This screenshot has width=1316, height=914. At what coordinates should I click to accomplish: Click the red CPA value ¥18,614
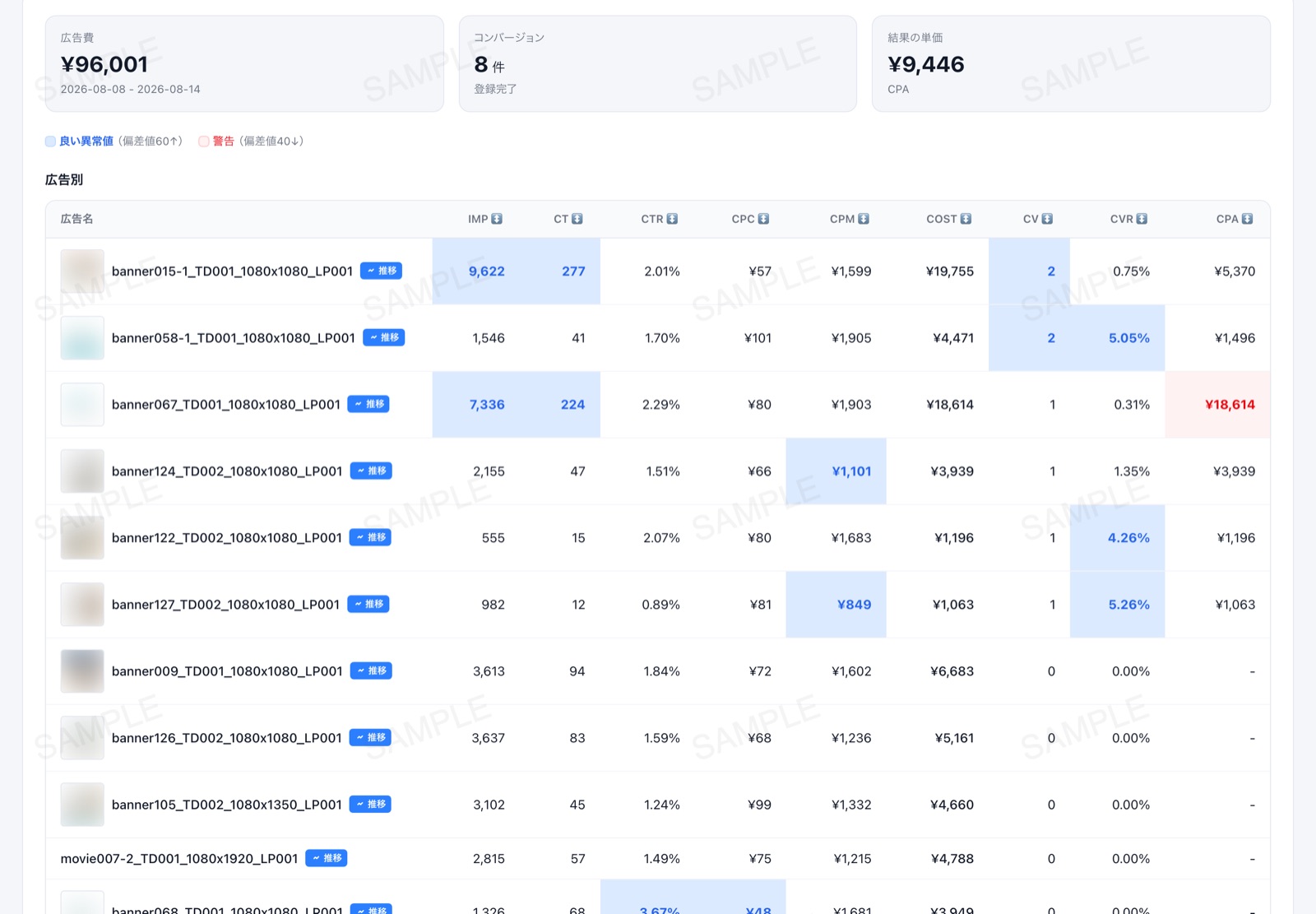(1230, 404)
